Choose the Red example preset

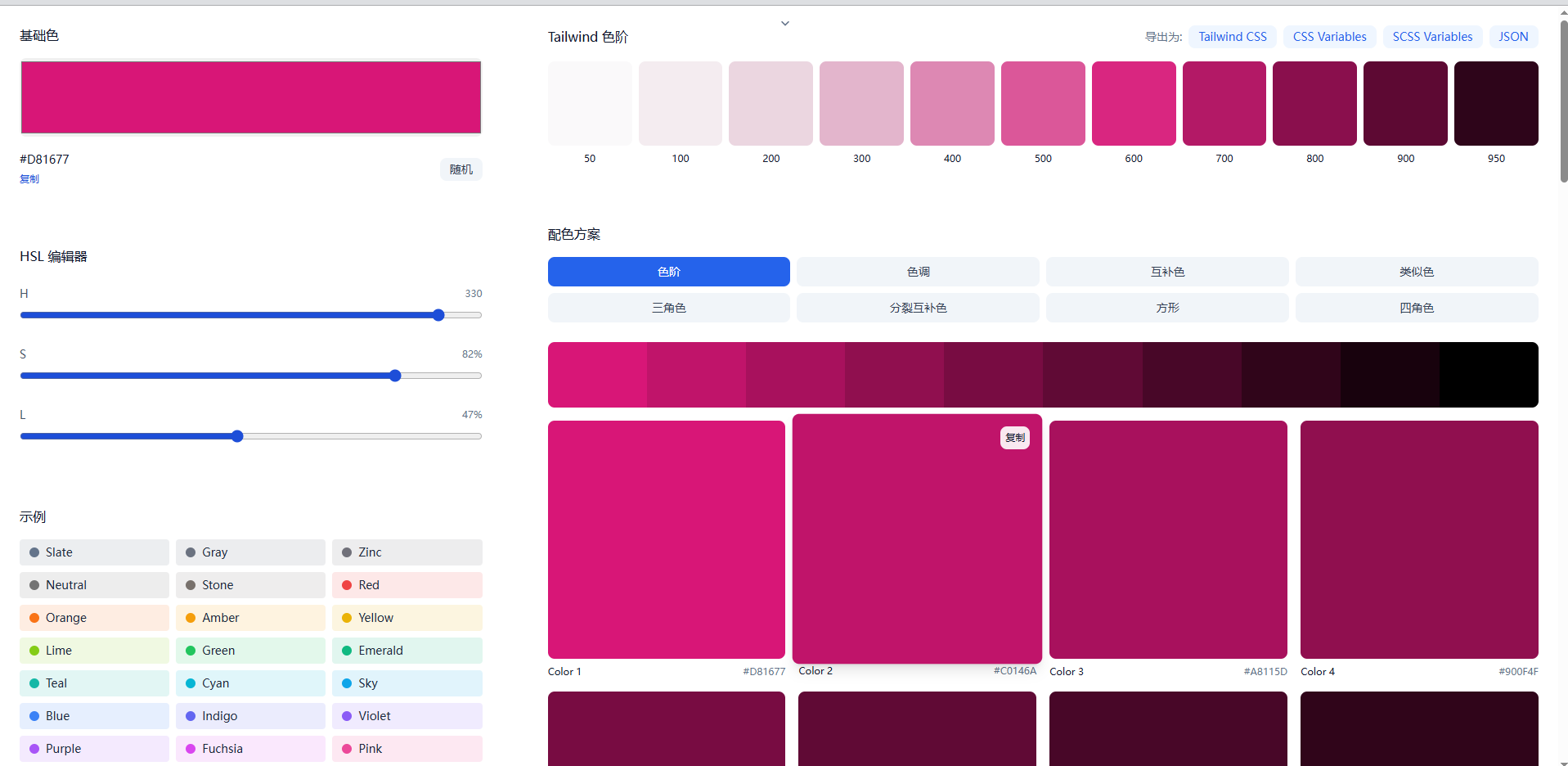coord(407,585)
